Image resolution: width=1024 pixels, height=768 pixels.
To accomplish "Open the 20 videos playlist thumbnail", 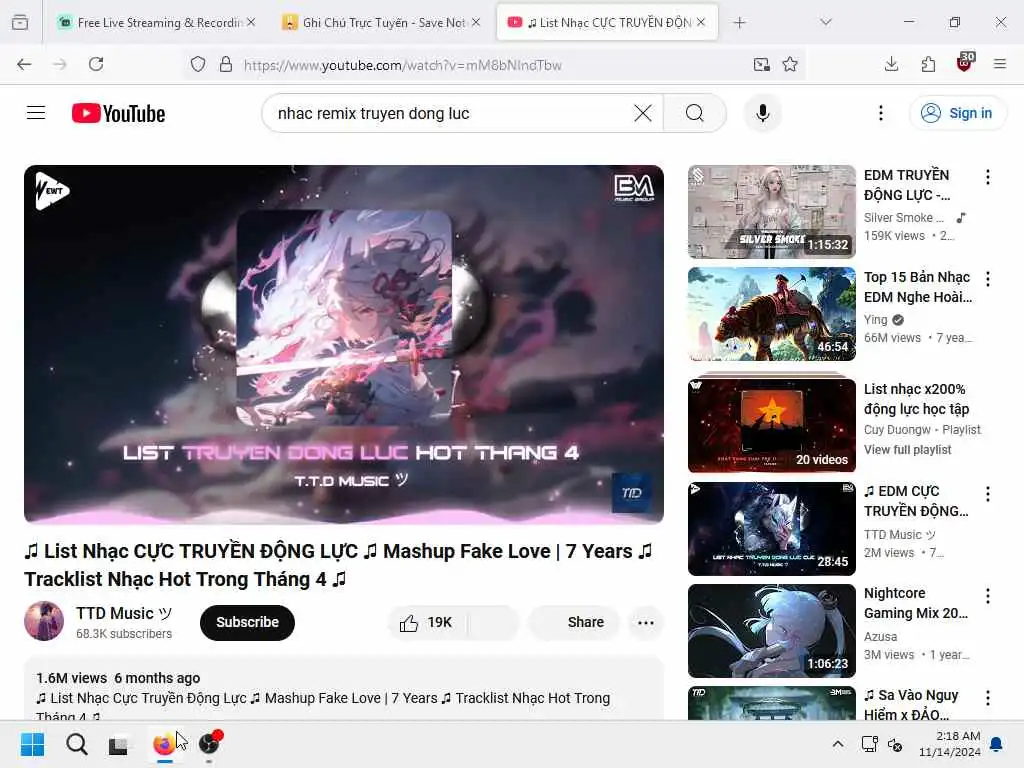I will pyautogui.click(x=771, y=423).
